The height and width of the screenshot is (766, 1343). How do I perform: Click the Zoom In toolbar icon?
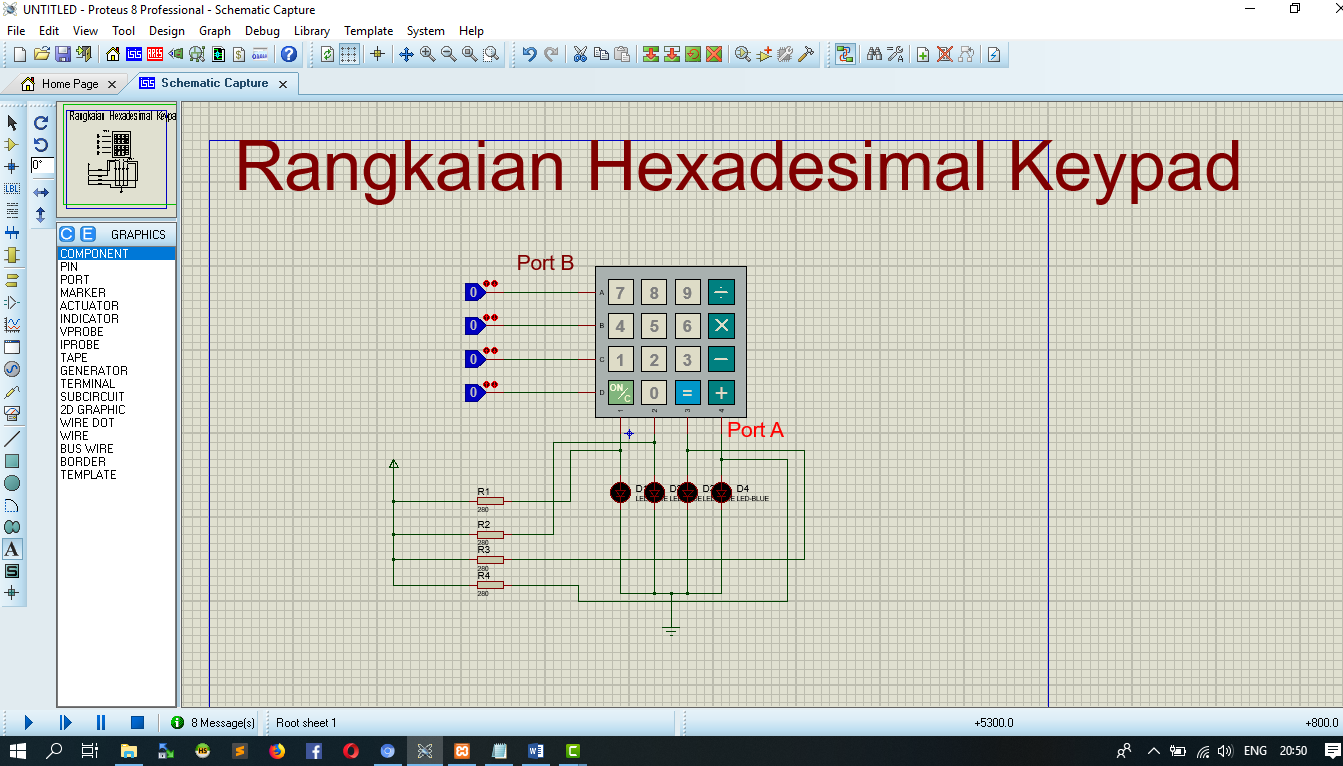pos(427,54)
